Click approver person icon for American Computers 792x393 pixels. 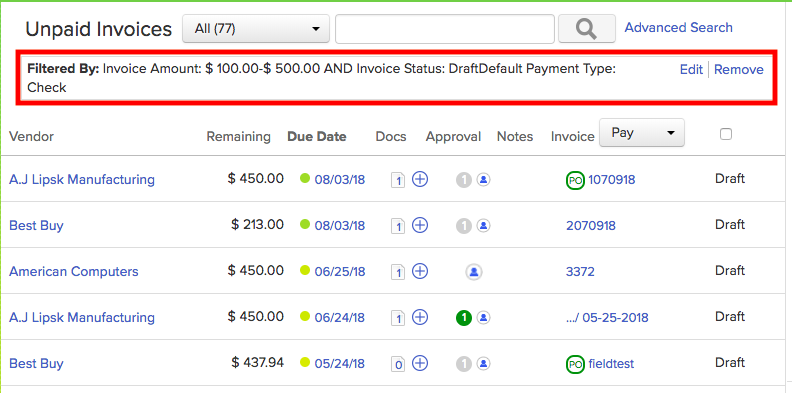click(474, 272)
